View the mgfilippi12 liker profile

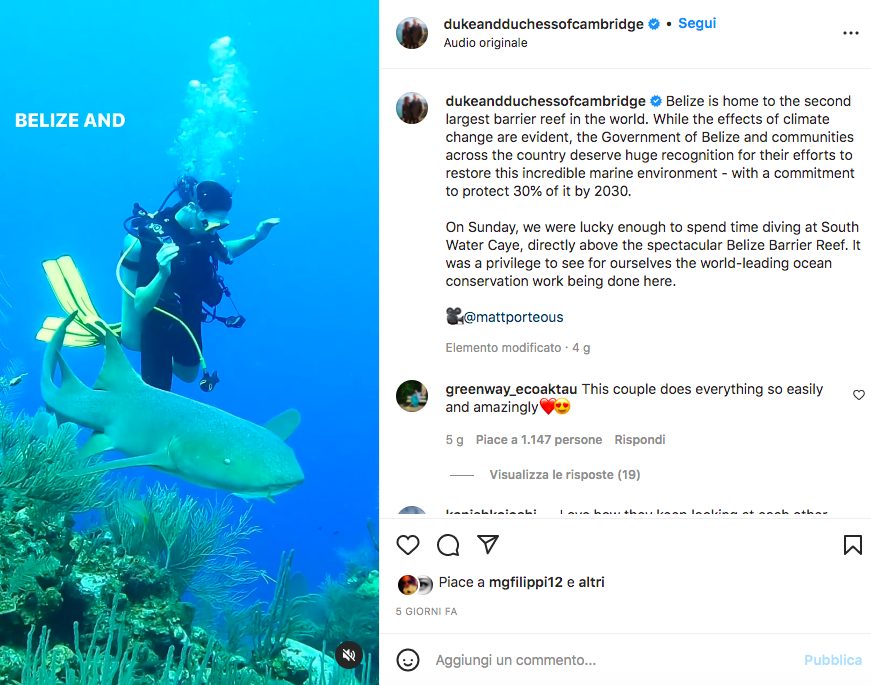click(x=525, y=582)
